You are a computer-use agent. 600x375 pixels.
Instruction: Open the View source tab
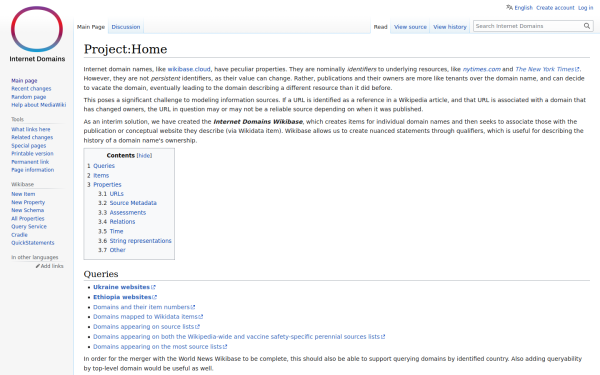pyautogui.click(x=410, y=27)
